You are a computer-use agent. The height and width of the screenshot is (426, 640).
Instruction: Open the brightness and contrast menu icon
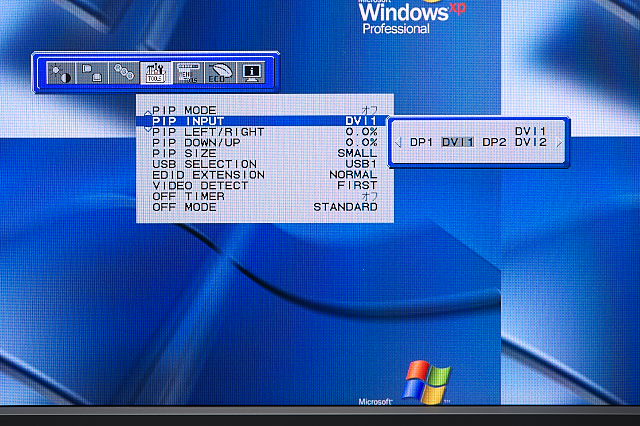[62, 73]
